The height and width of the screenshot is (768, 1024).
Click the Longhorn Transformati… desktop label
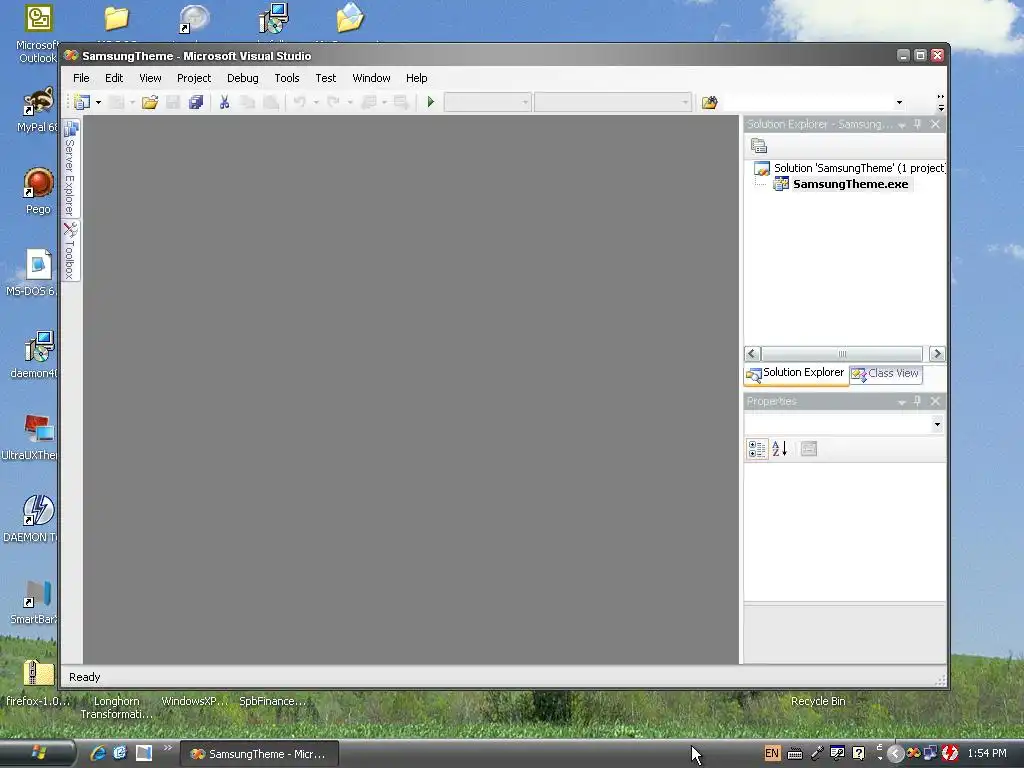click(117, 707)
